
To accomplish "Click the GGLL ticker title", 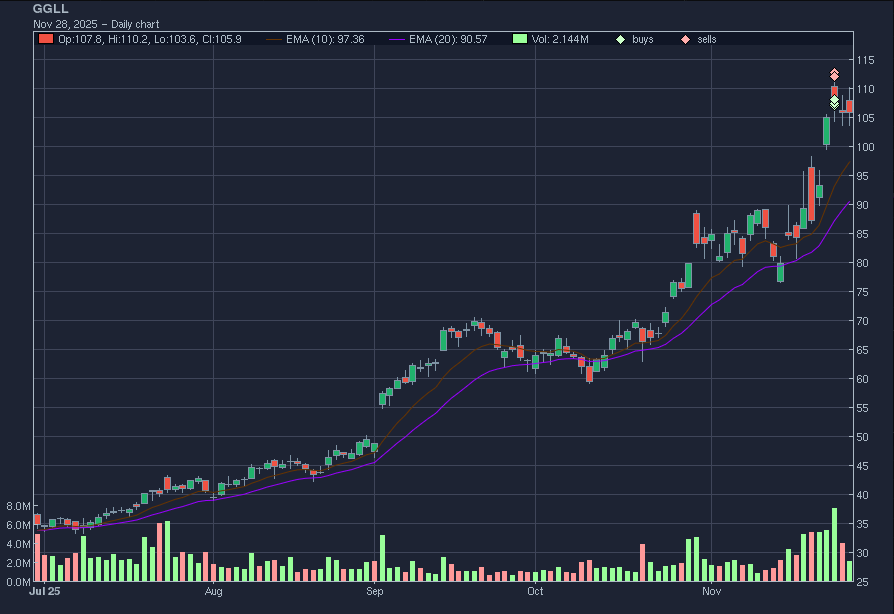I will coord(51,9).
